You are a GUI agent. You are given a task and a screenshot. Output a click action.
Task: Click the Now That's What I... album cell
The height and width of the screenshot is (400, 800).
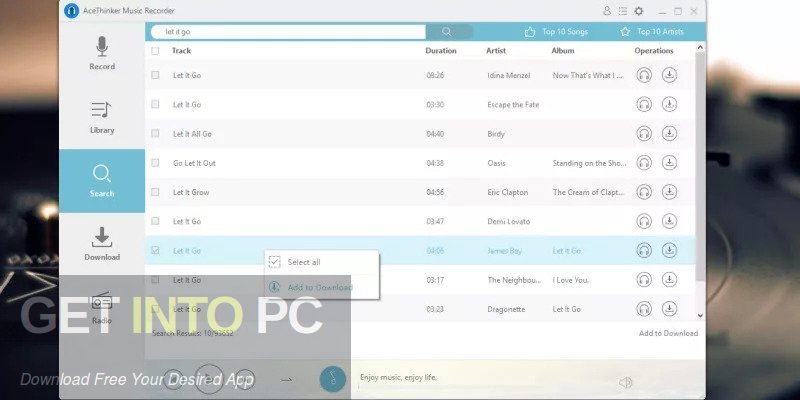coord(587,76)
